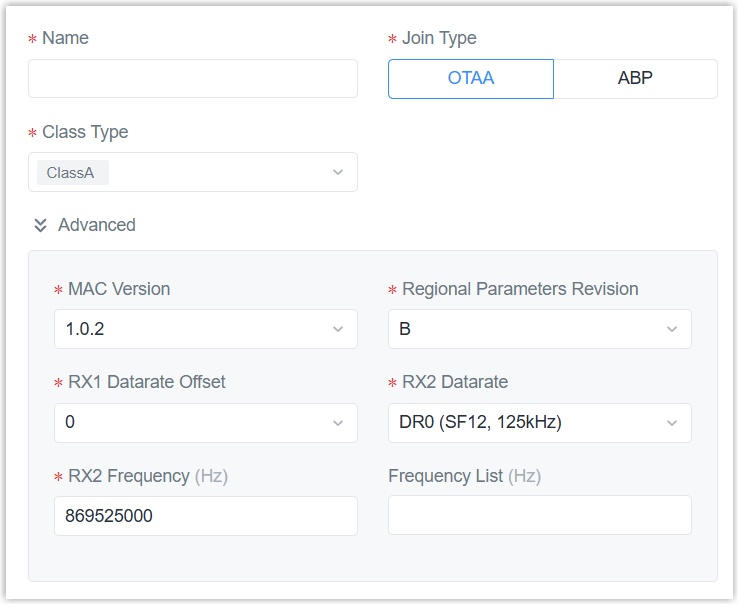
Task: Click the Regional Parameters Revision chevron arrow
Action: 672,329
